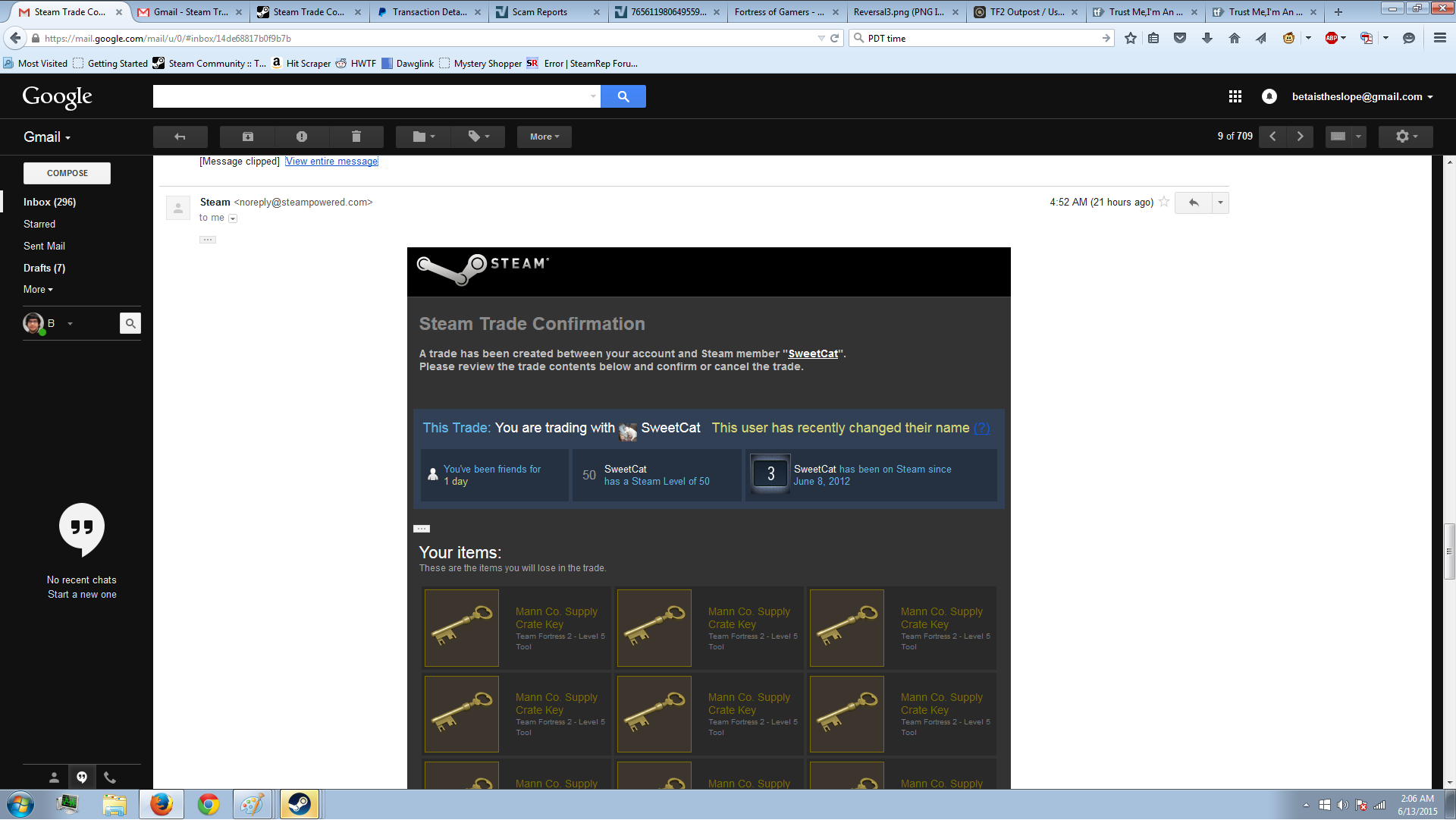Open Hangouts phone call icon
1456x820 pixels.
pyautogui.click(x=110, y=778)
